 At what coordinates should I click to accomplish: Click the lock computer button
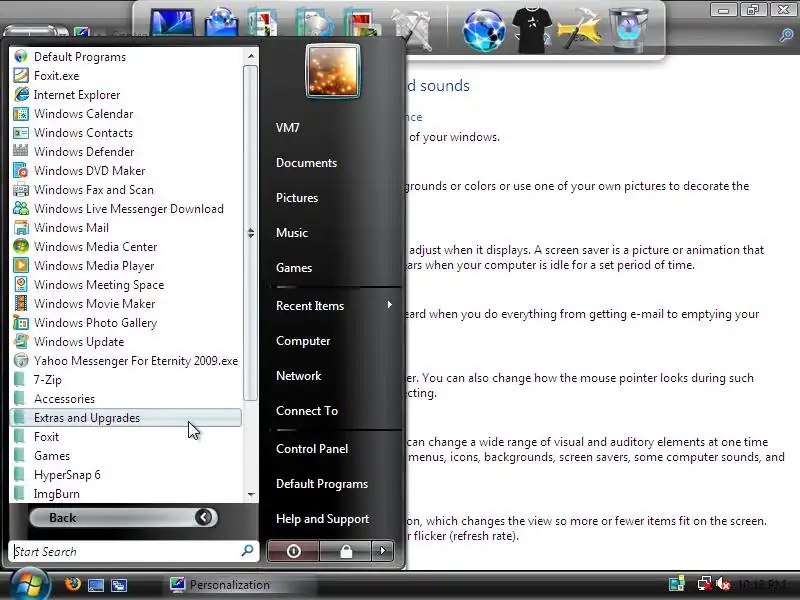pyautogui.click(x=346, y=551)
